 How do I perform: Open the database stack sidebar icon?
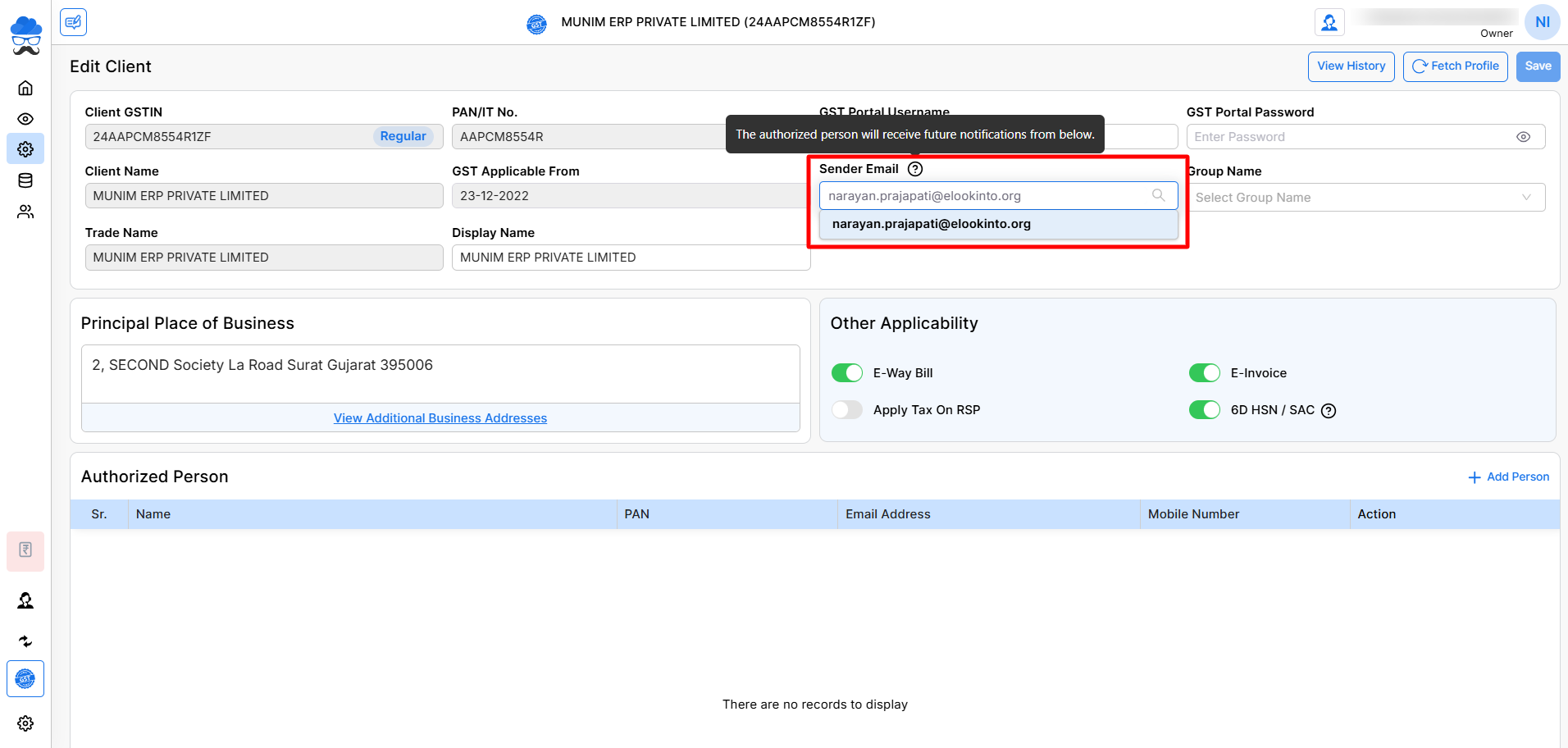click(x=25, y=180)
